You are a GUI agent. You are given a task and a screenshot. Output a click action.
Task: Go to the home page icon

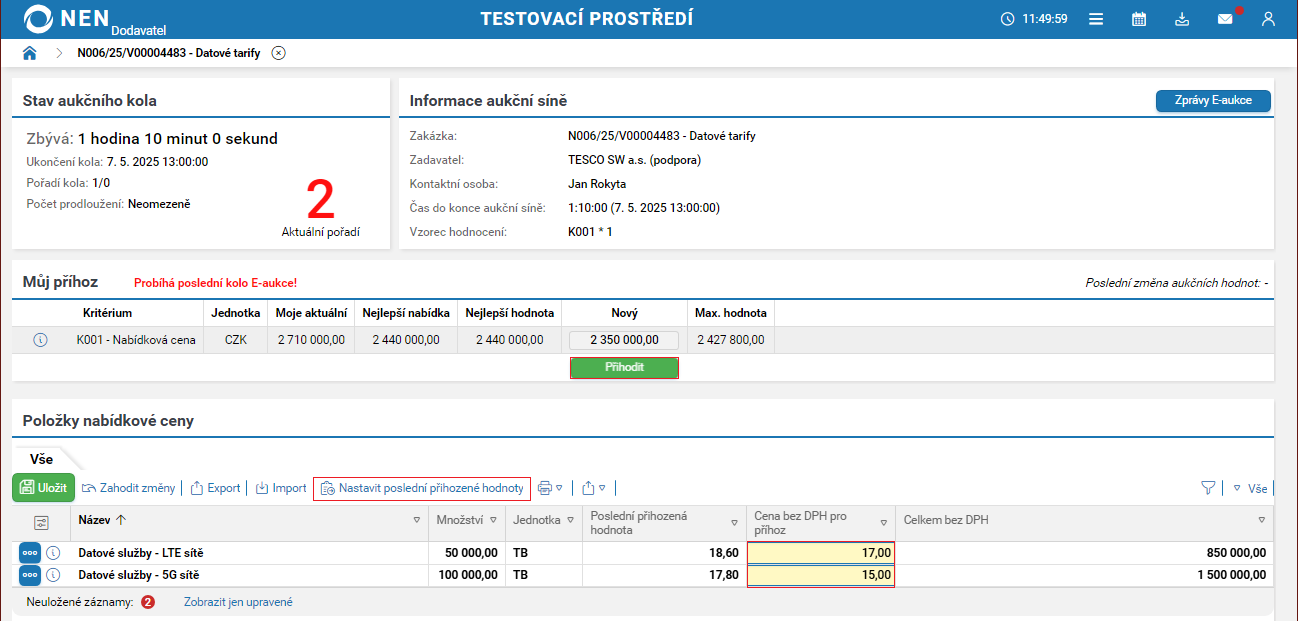[29, 53]
